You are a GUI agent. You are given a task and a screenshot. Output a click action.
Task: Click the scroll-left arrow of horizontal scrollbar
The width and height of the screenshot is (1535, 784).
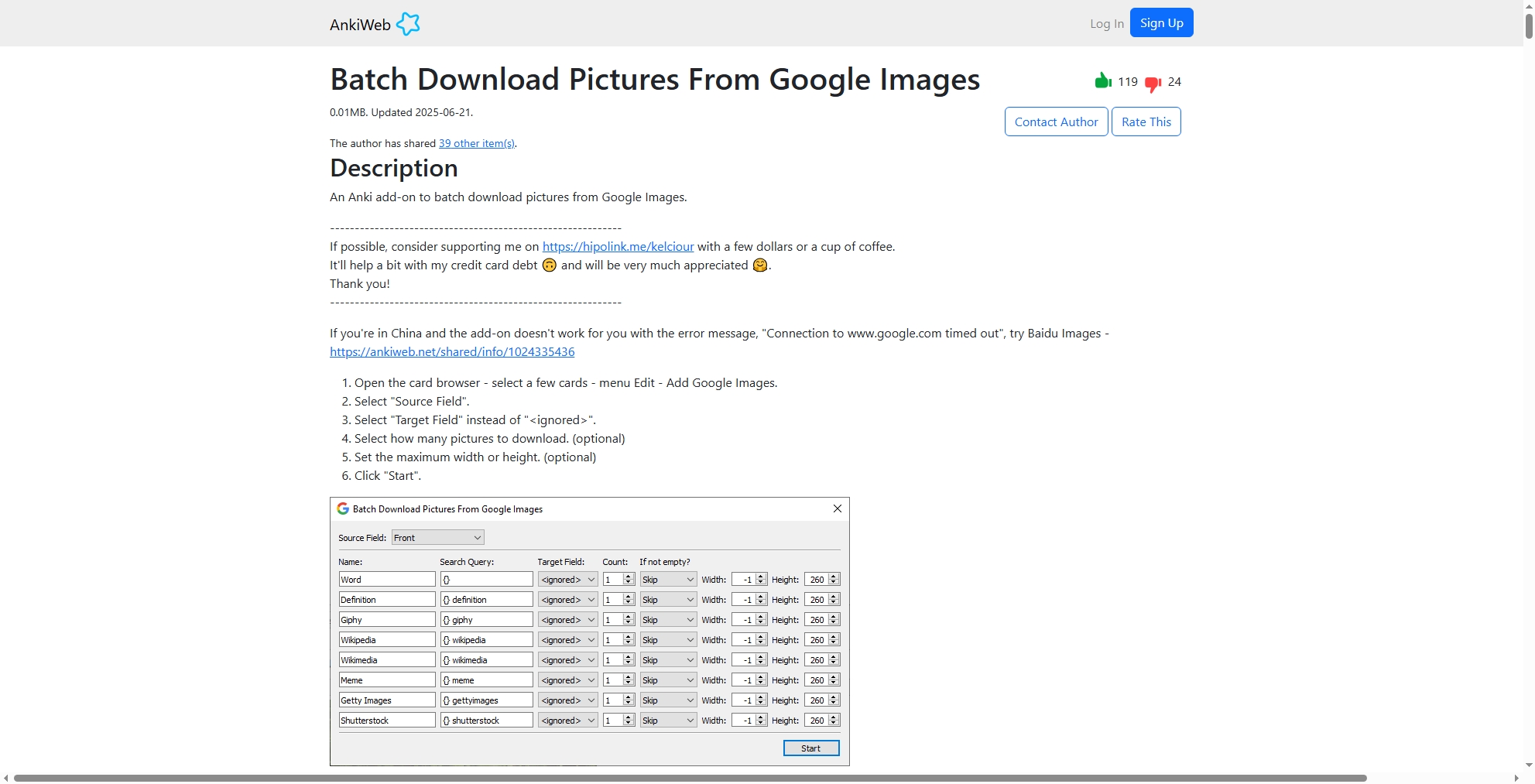6,778
